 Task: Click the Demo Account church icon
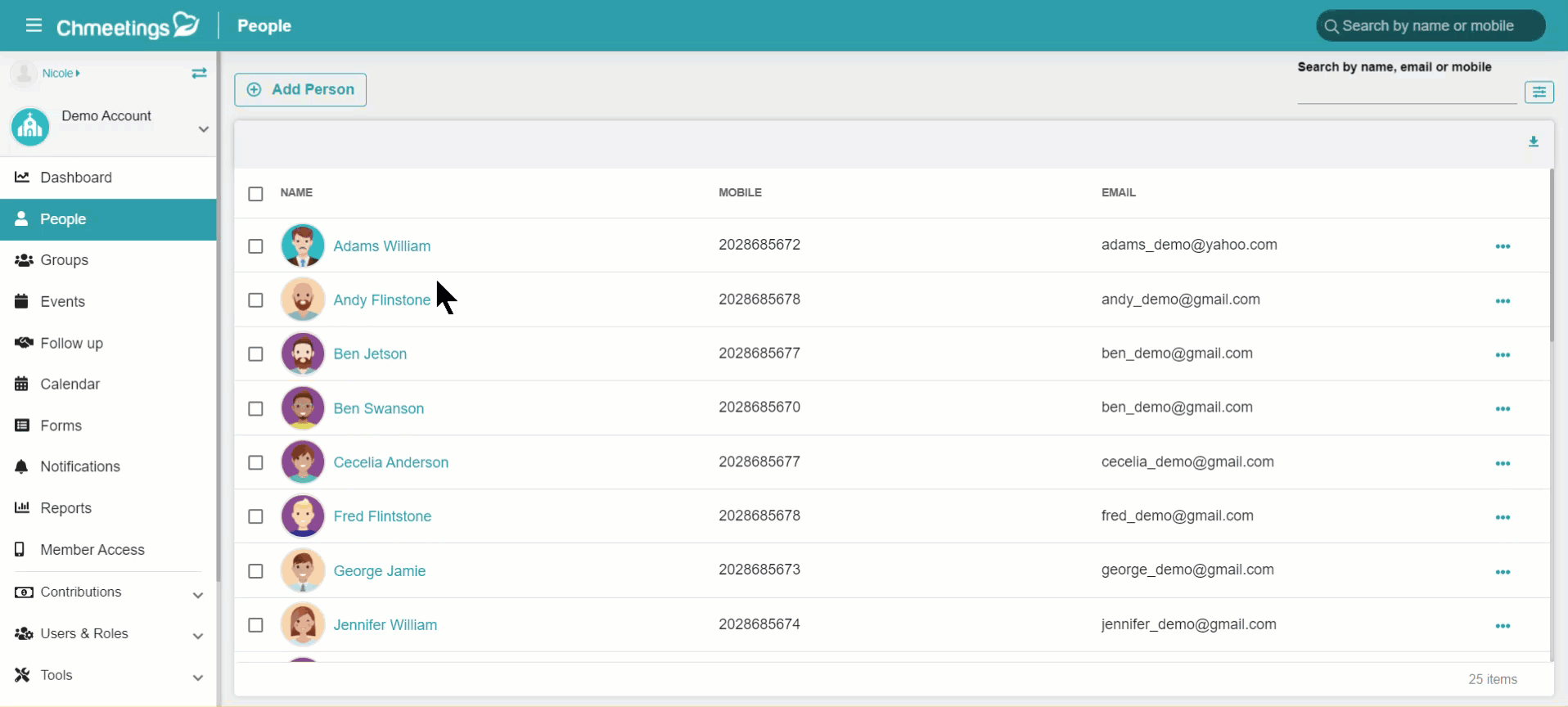point(30,127)
